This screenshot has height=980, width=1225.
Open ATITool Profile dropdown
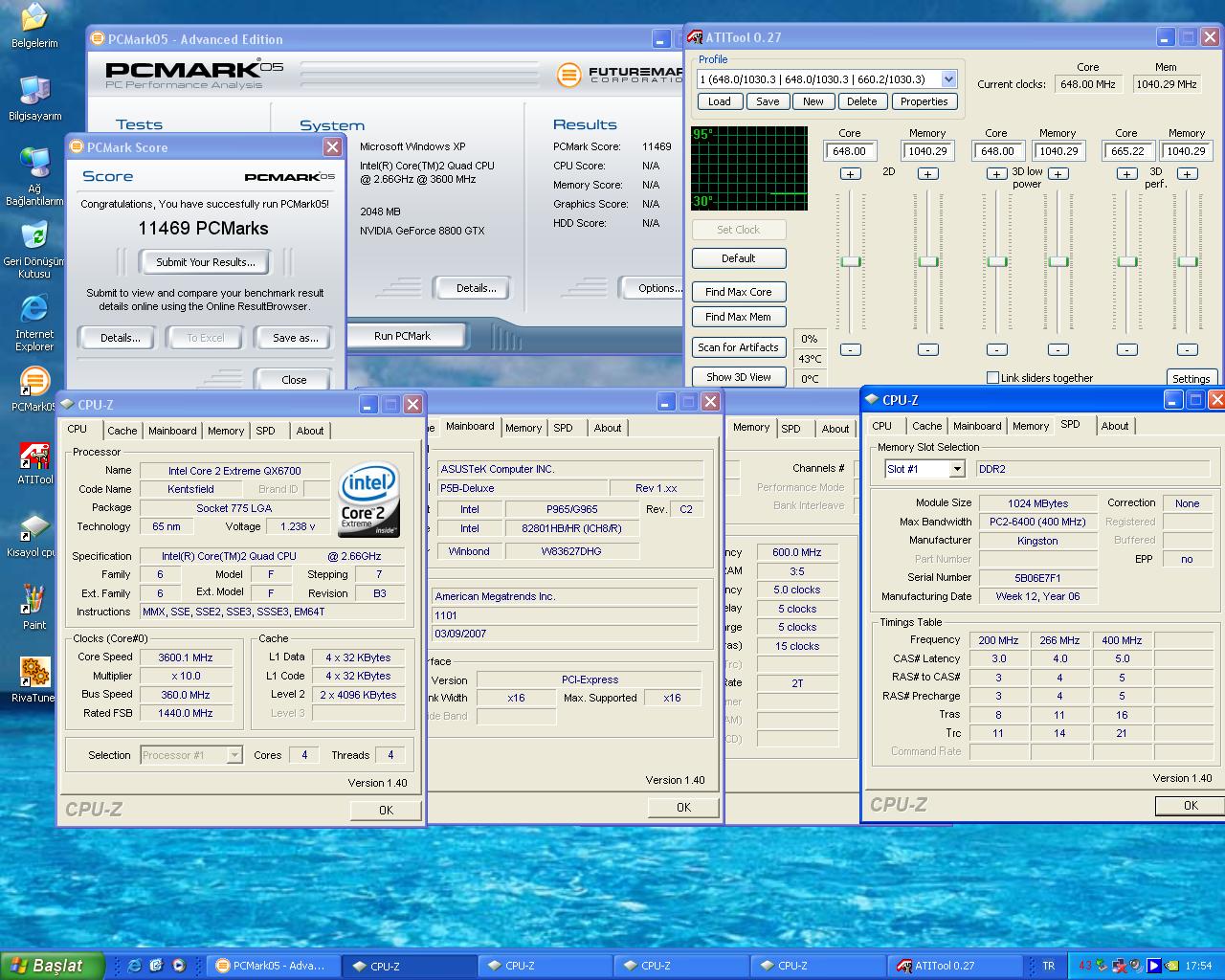(x=948, y=79)
